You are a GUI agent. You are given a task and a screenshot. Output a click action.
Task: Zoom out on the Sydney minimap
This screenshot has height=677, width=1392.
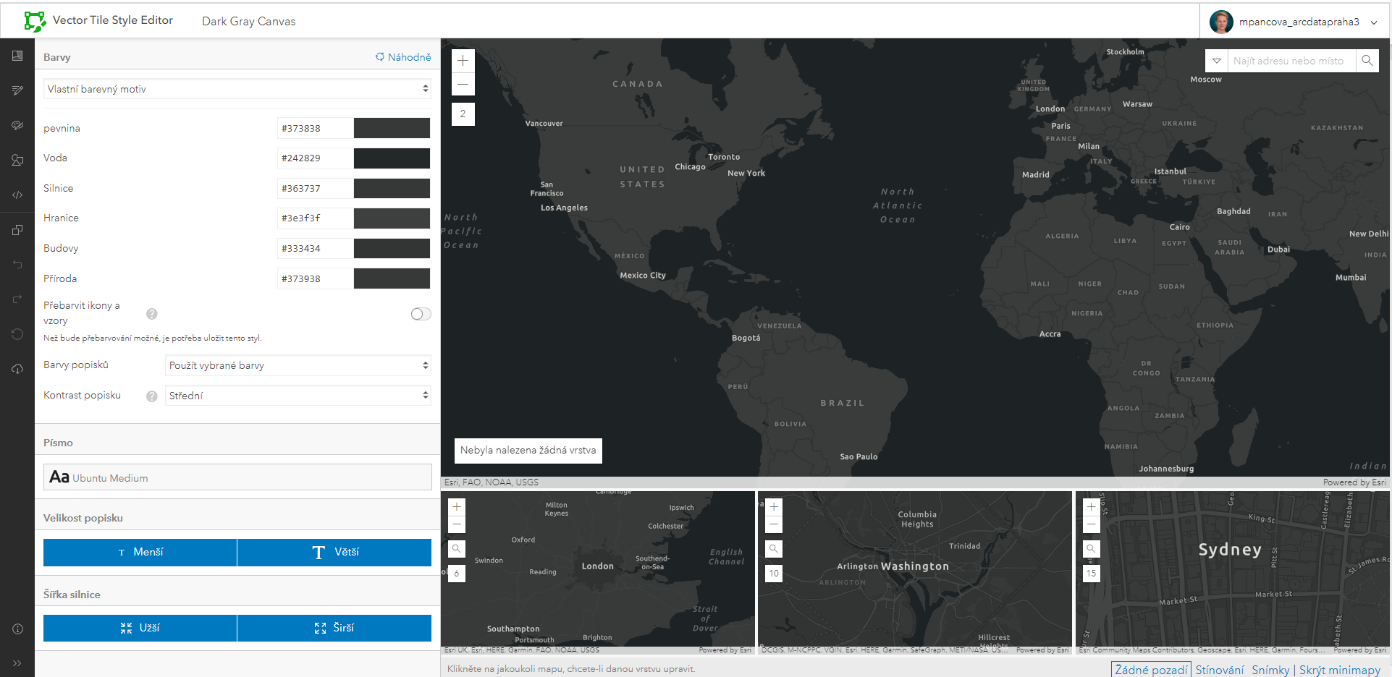point(1091,524)
